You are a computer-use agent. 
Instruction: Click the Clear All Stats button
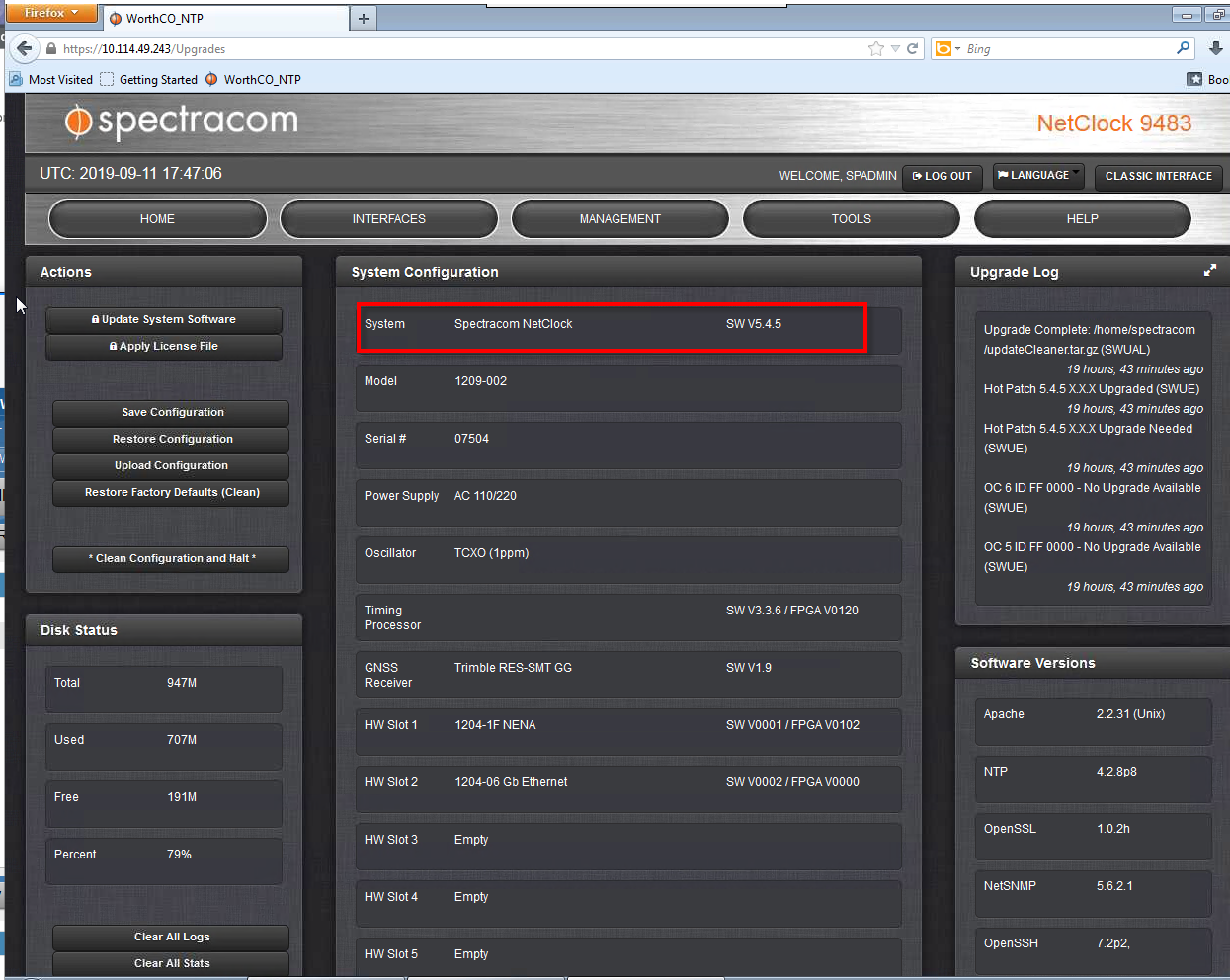click(171, 963)
